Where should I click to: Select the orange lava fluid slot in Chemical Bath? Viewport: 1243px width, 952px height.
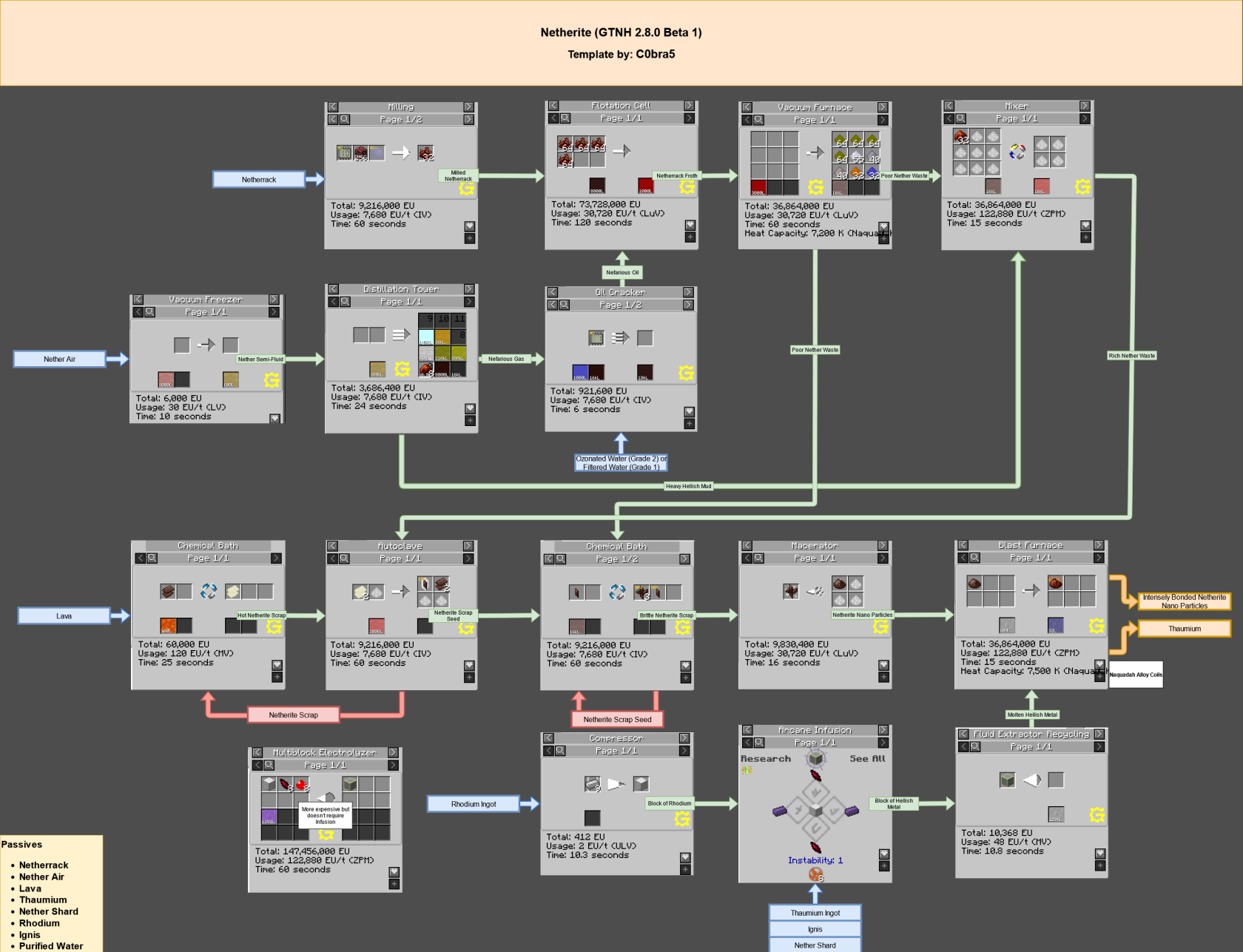(168, 626)
